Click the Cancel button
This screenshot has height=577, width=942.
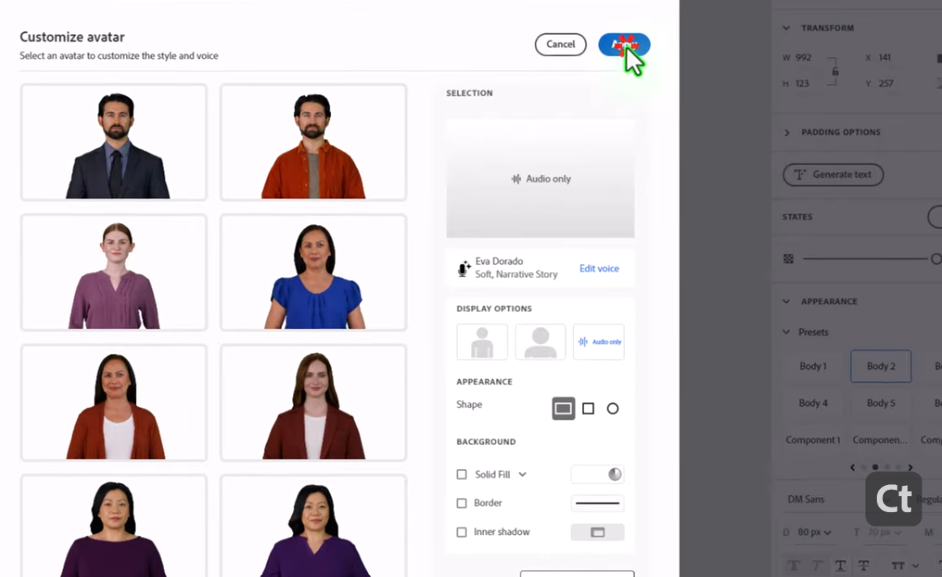click(560, 44)
